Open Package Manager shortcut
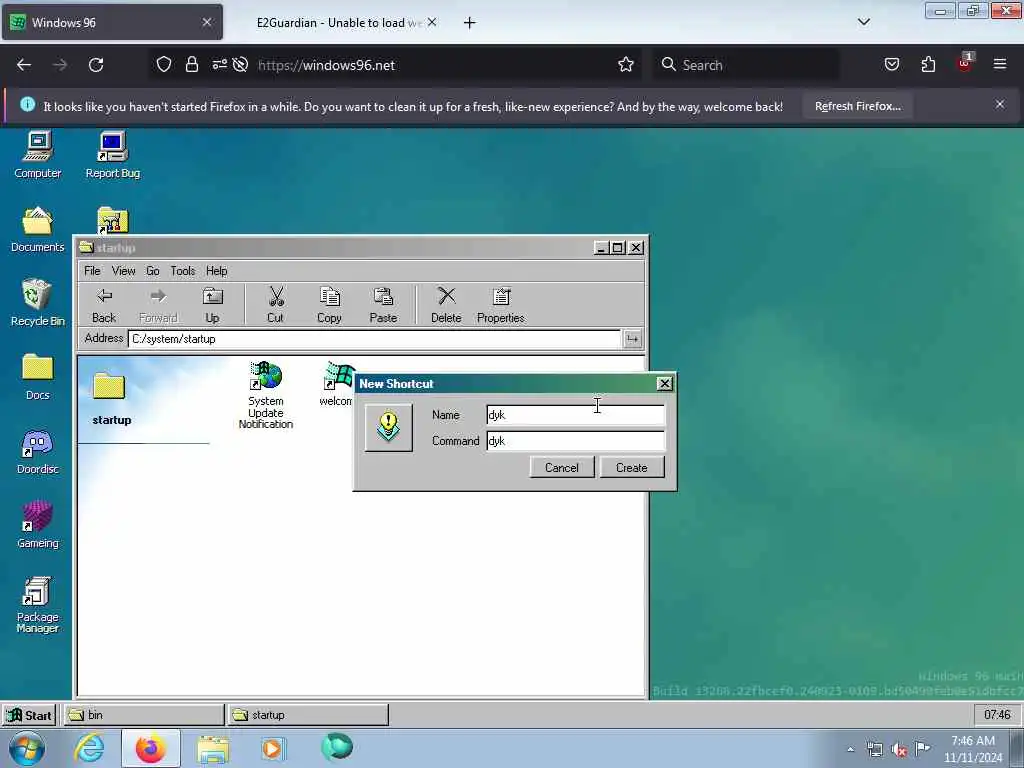The height and width of the screenshot is (768, 1024). [38, 605]
